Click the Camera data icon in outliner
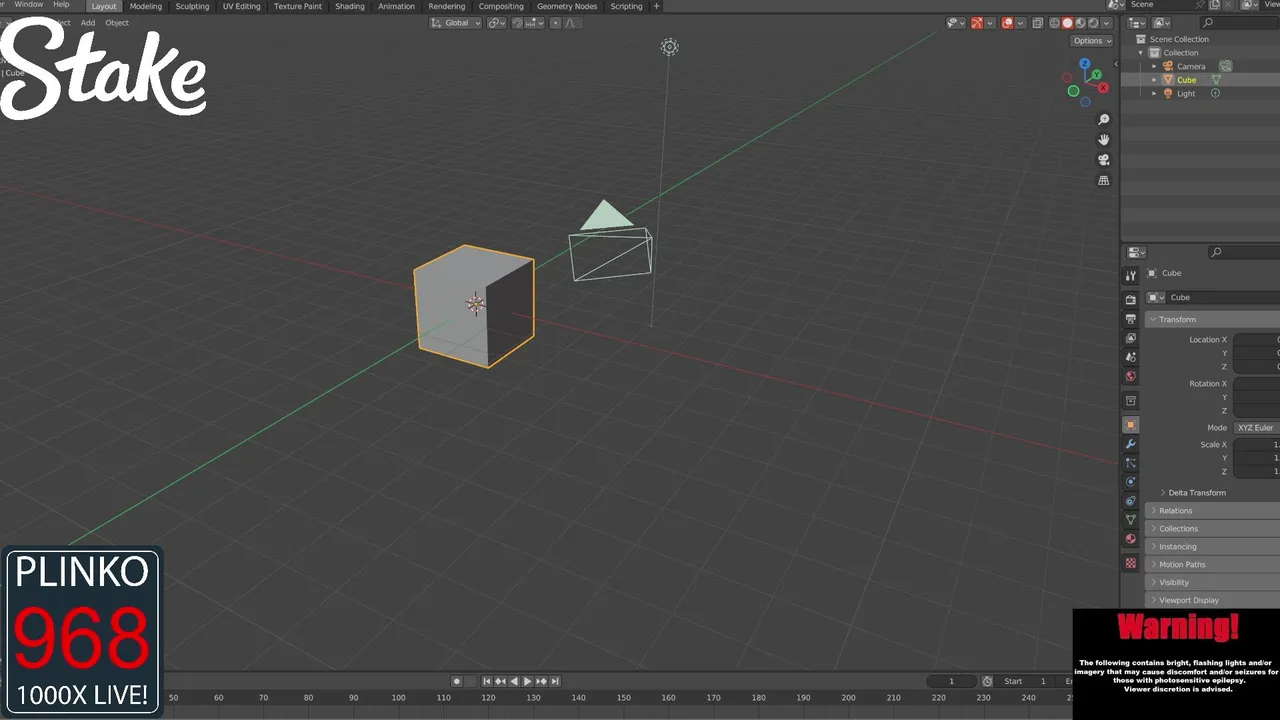Viewport: 1280px width, 720px height. coord(1225,66)
